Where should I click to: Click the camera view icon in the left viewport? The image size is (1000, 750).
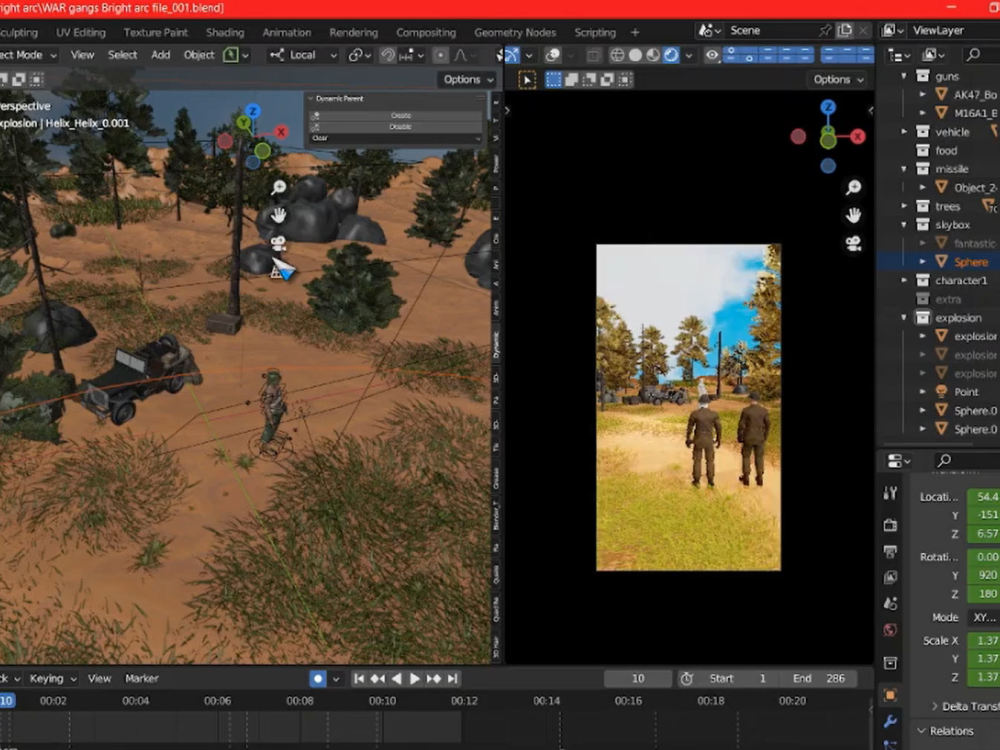pyautogui.click(x=278, y=243)
